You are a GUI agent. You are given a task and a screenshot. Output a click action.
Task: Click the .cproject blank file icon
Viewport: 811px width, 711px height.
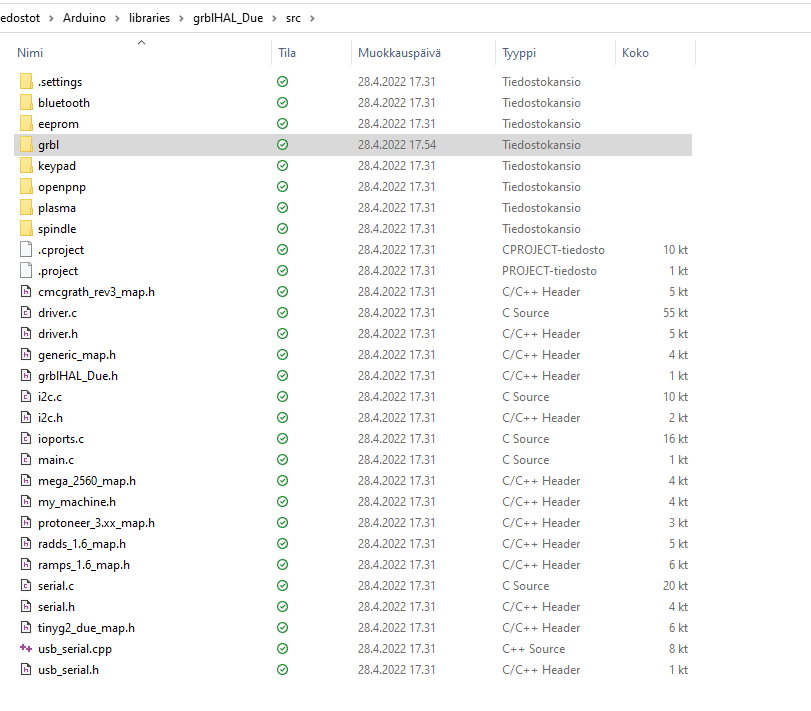(26, 250)
